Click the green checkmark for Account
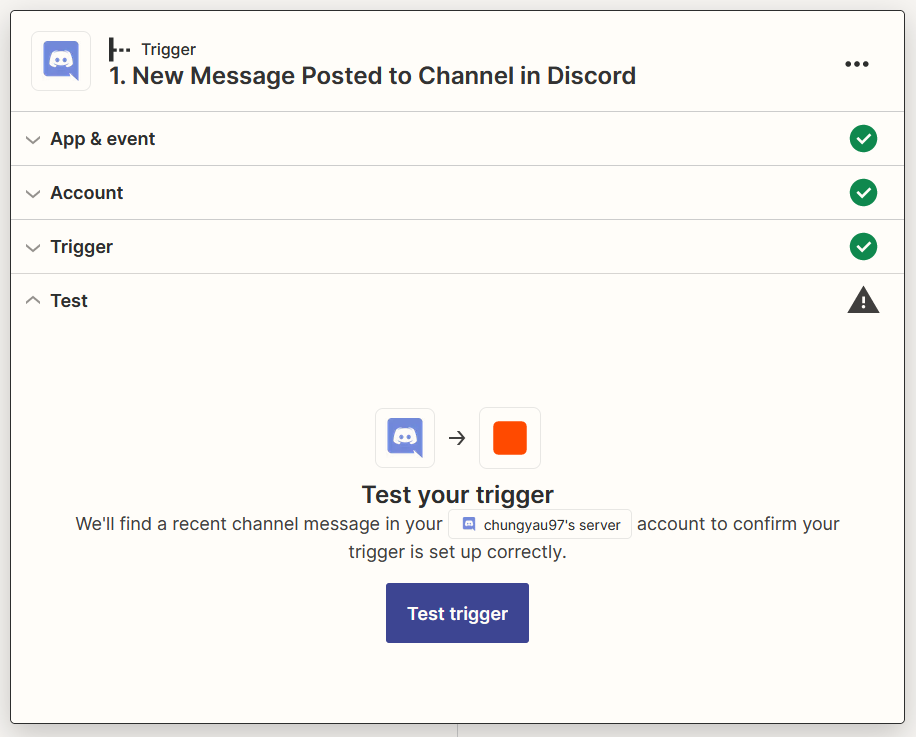This screenshot has height=737, width=916. [x=863, y=193]
